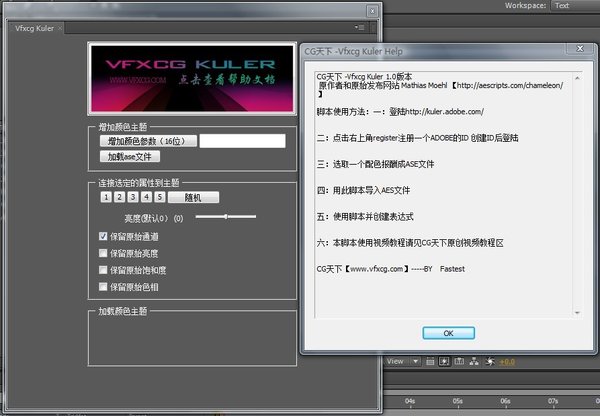Close the Vfxcg Kuler tab
The width and height of the screenshot is (600, 416).
[60, 28]
